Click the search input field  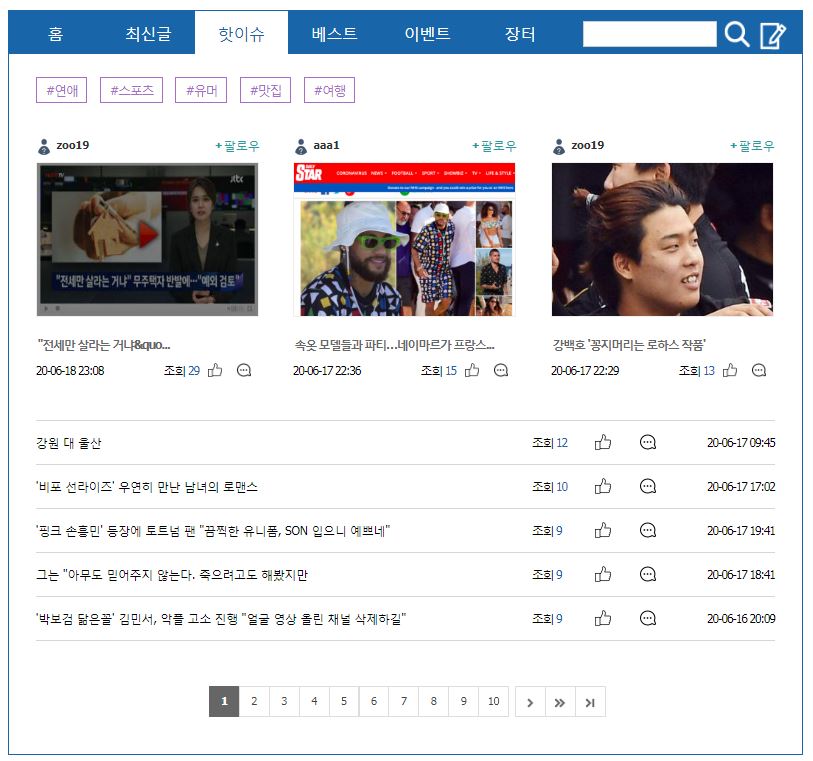tap(649, 35)
